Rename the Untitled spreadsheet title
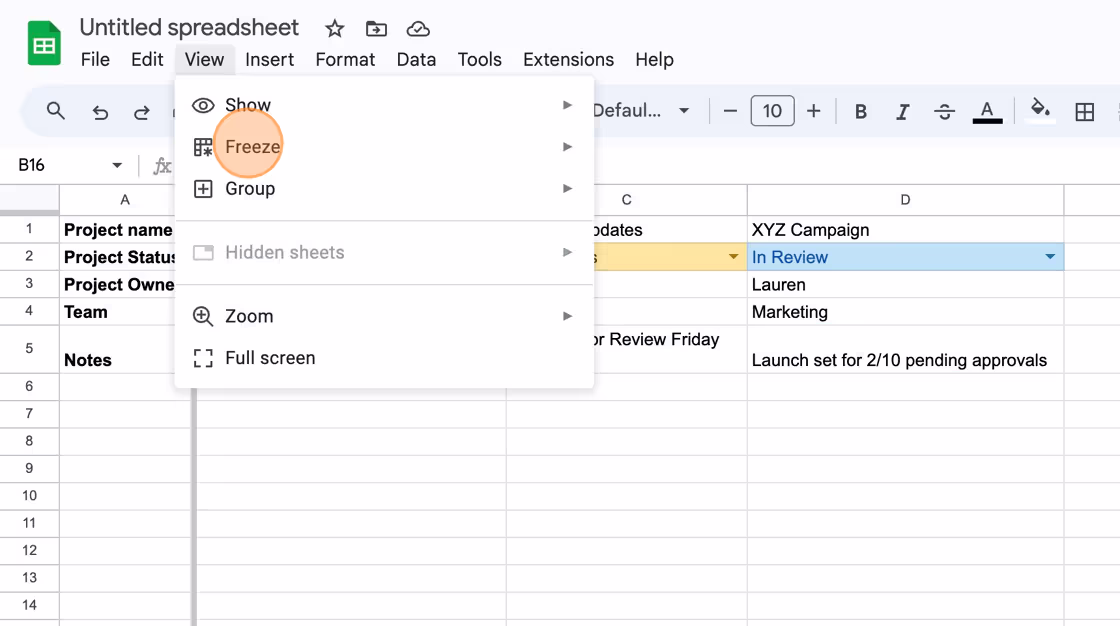The height and width of the screenshot is (626, 1120). (x=189, y=28)
